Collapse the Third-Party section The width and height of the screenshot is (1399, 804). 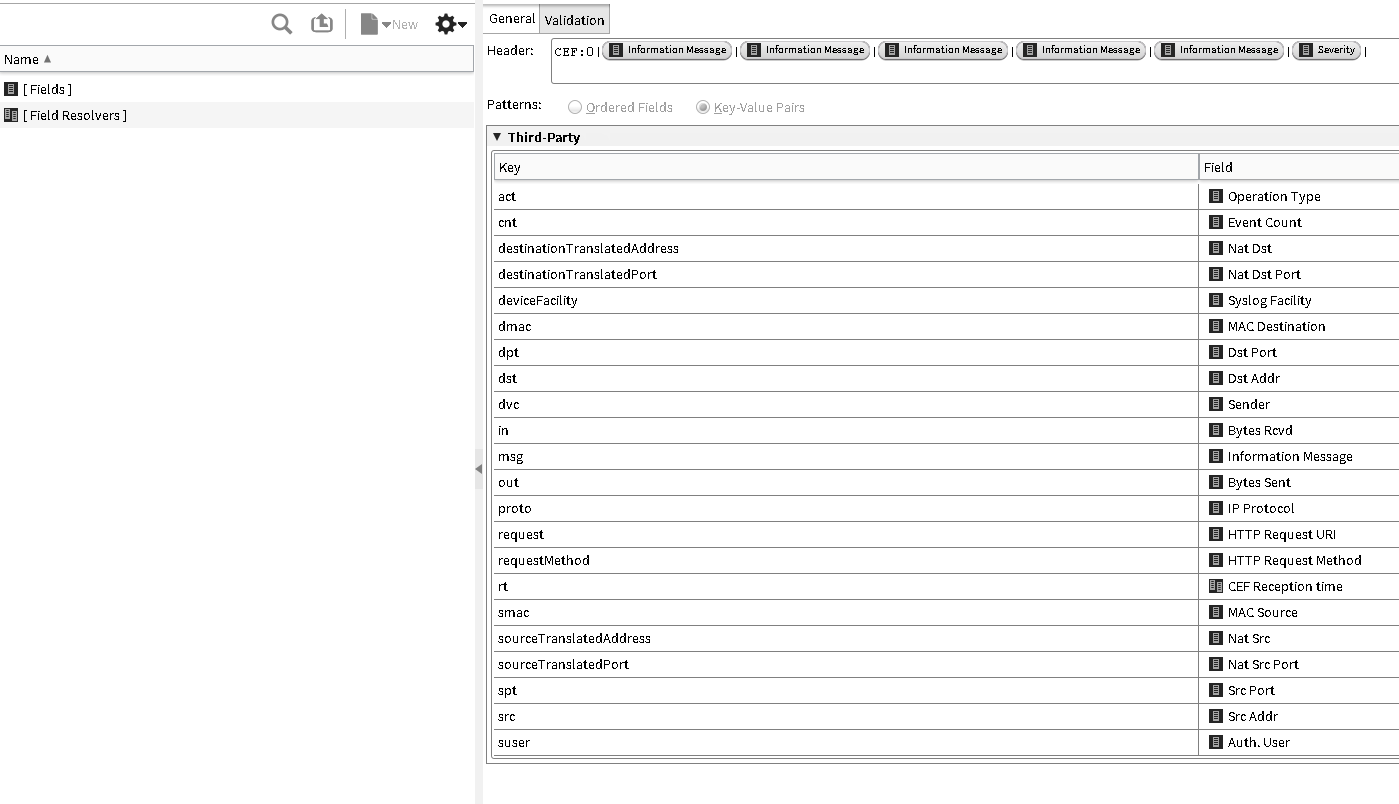497,137
